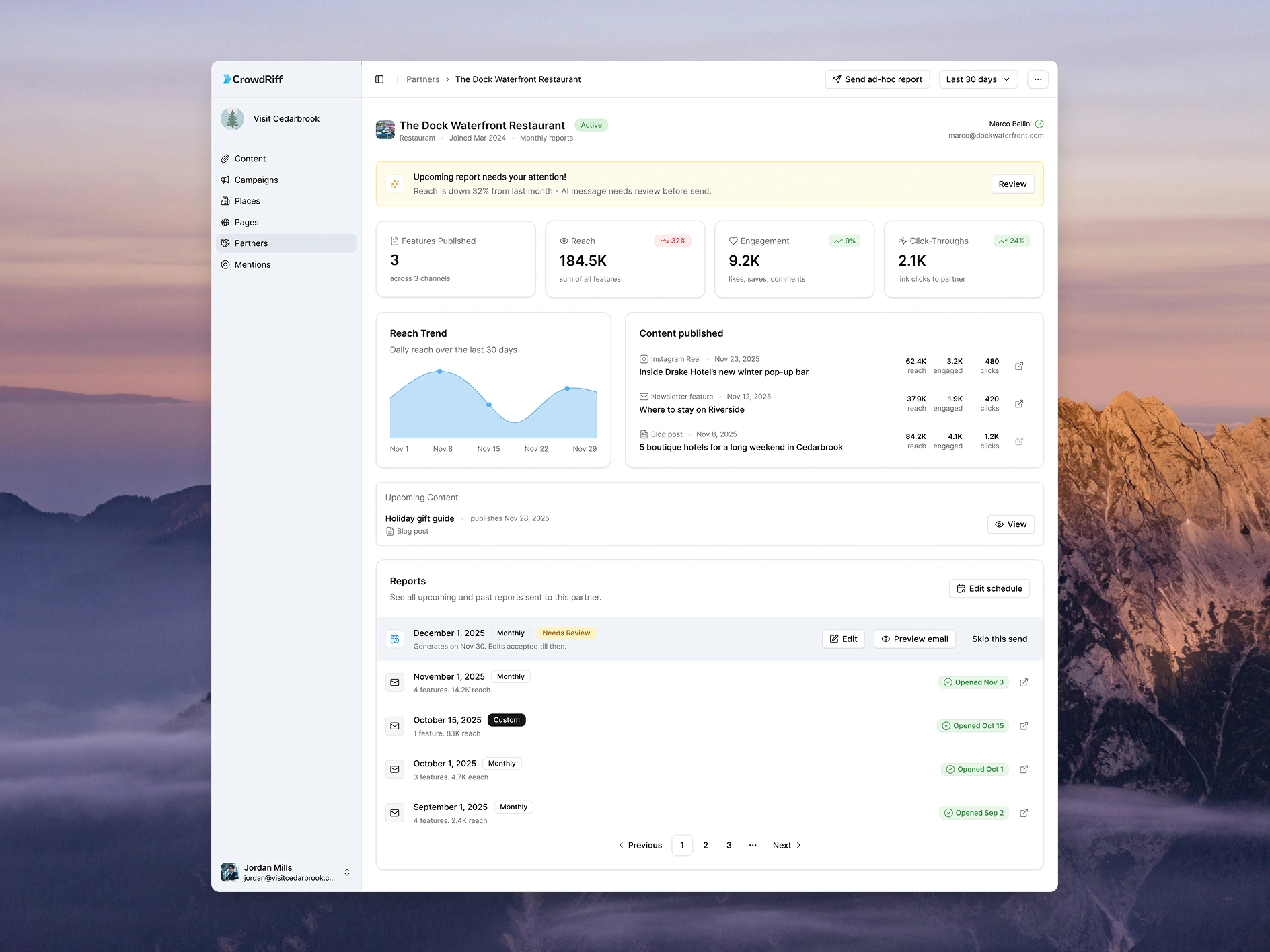Click the Needs Review status tag

click(x=566, y=633)
